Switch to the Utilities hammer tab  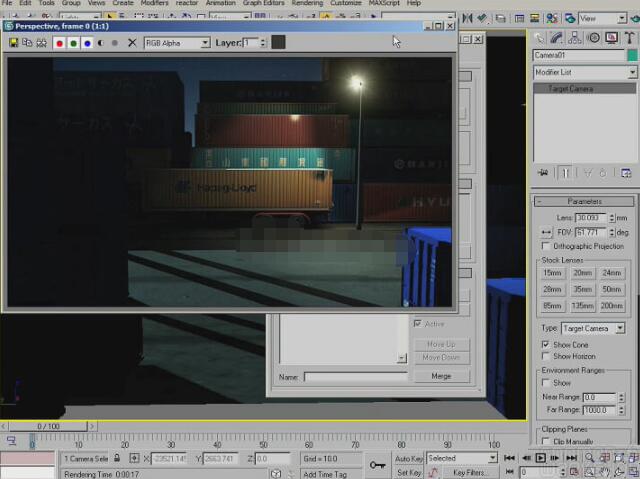[629, 38]
